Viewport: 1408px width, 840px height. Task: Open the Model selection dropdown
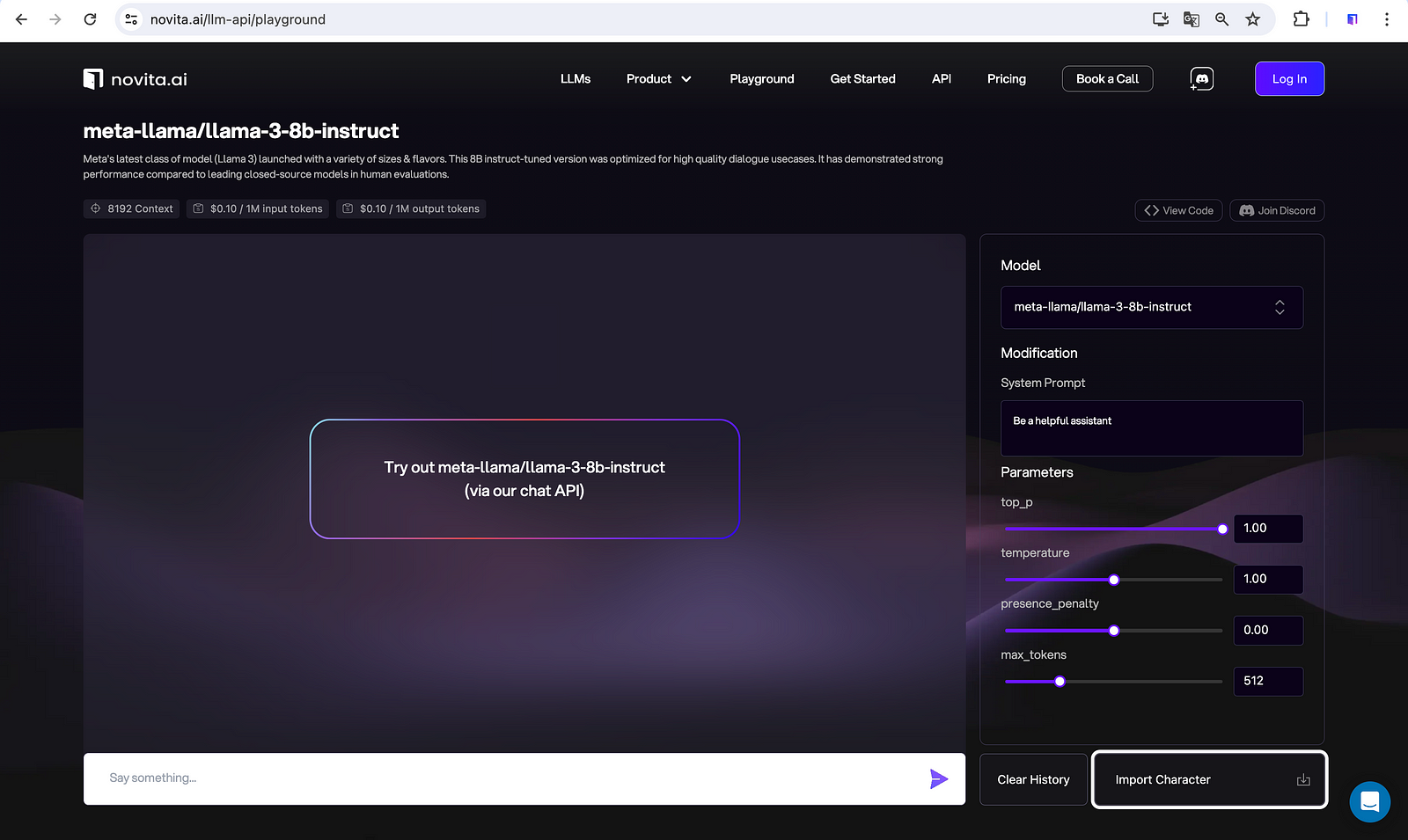pyautogui.click(x=1152, y=307)
